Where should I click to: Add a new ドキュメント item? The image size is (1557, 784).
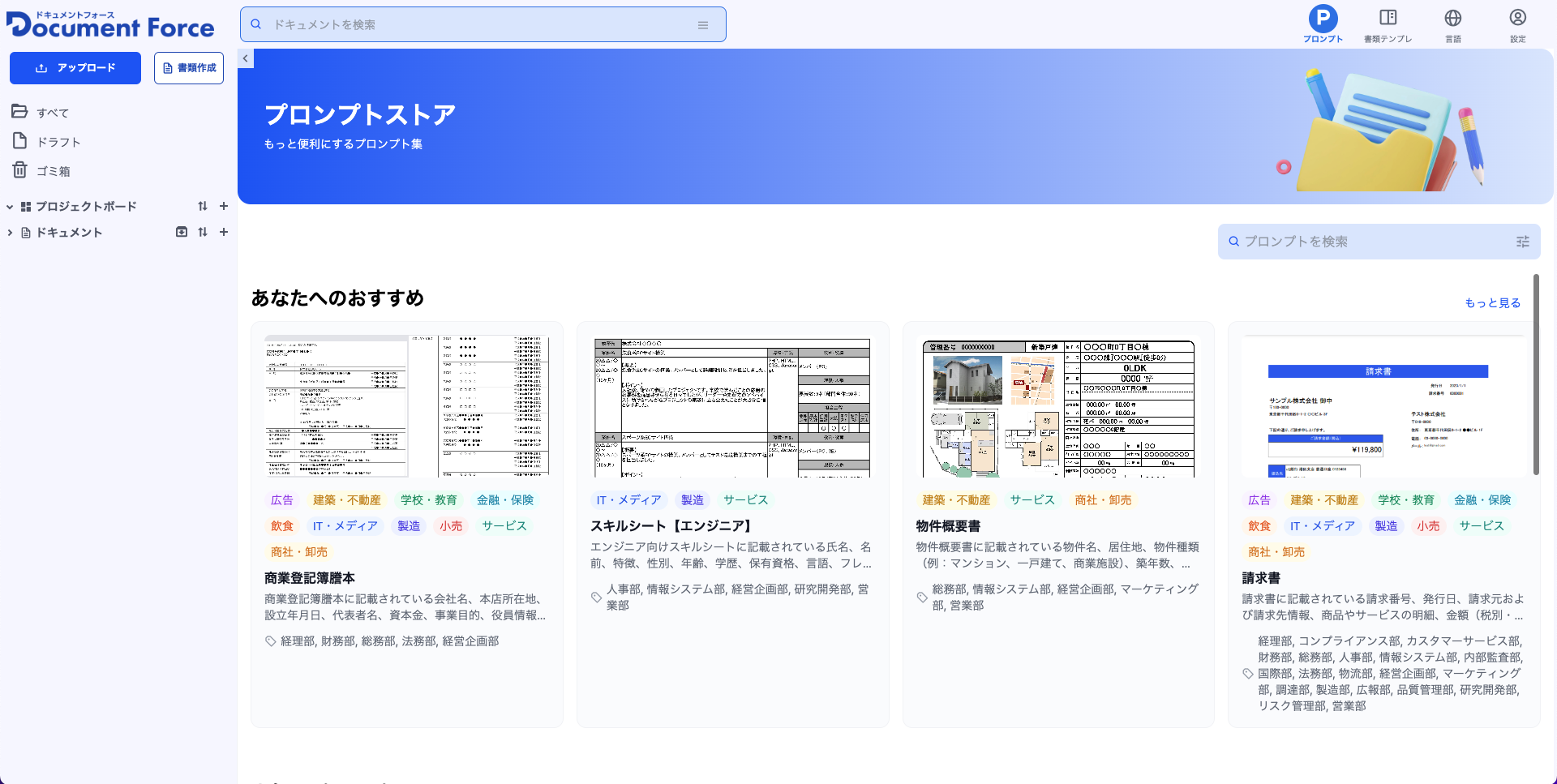coord(224,232)
